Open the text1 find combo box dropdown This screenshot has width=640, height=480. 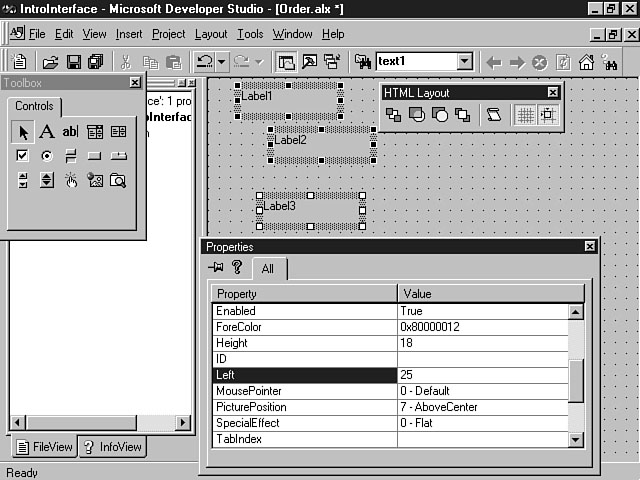[x=464, y=62]
